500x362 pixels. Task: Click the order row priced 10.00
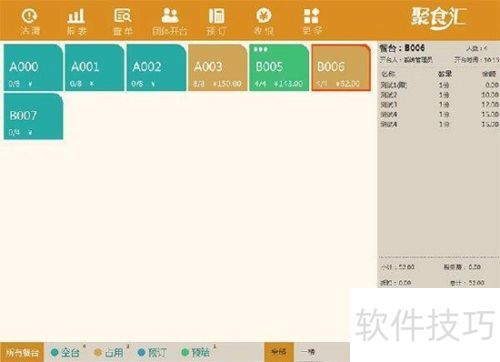click(439, 95)
